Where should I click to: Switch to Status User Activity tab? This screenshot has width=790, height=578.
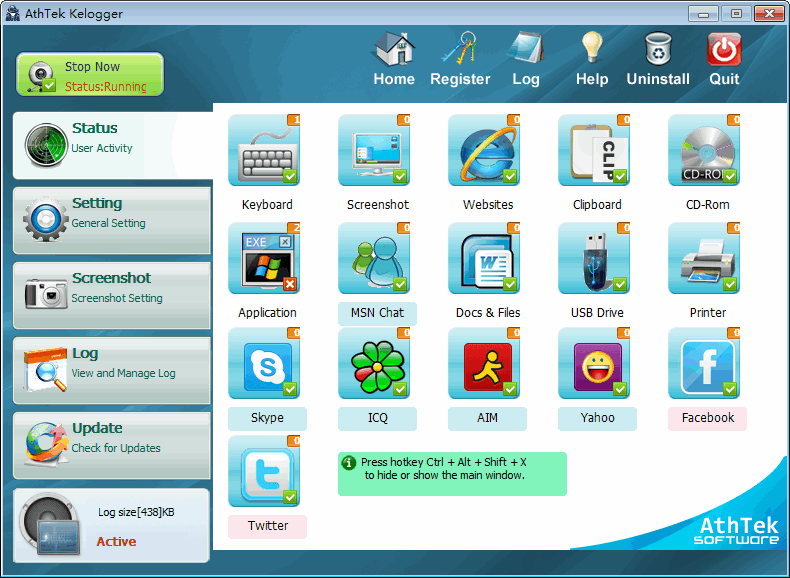click(x=113, y=145)
